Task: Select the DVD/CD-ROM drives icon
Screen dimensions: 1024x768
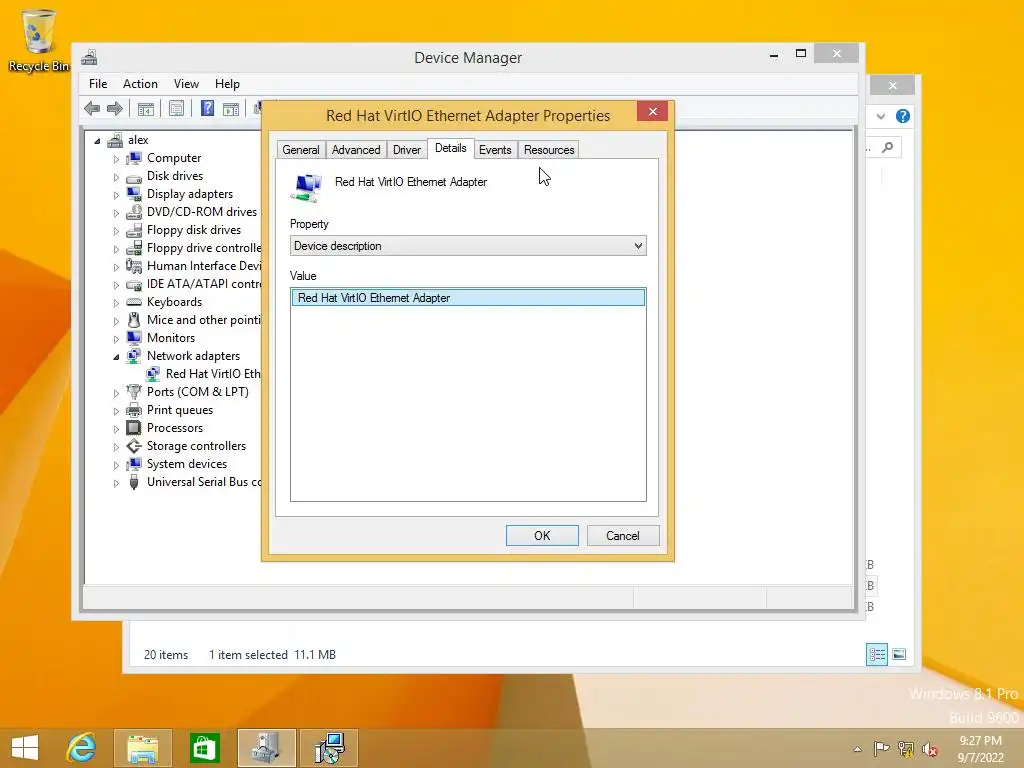Action: (134, 212)
